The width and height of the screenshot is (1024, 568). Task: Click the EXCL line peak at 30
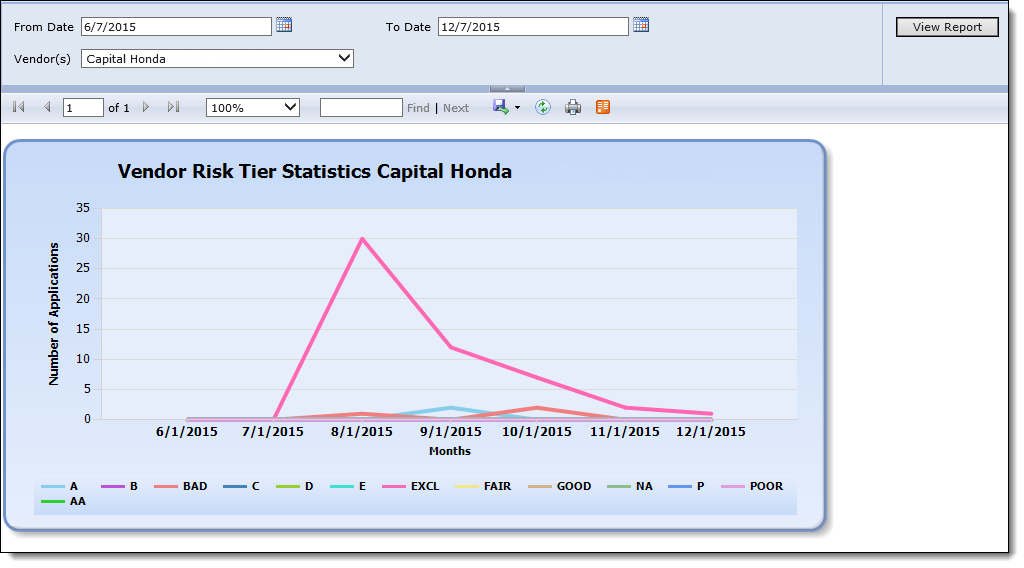(362, 238)
